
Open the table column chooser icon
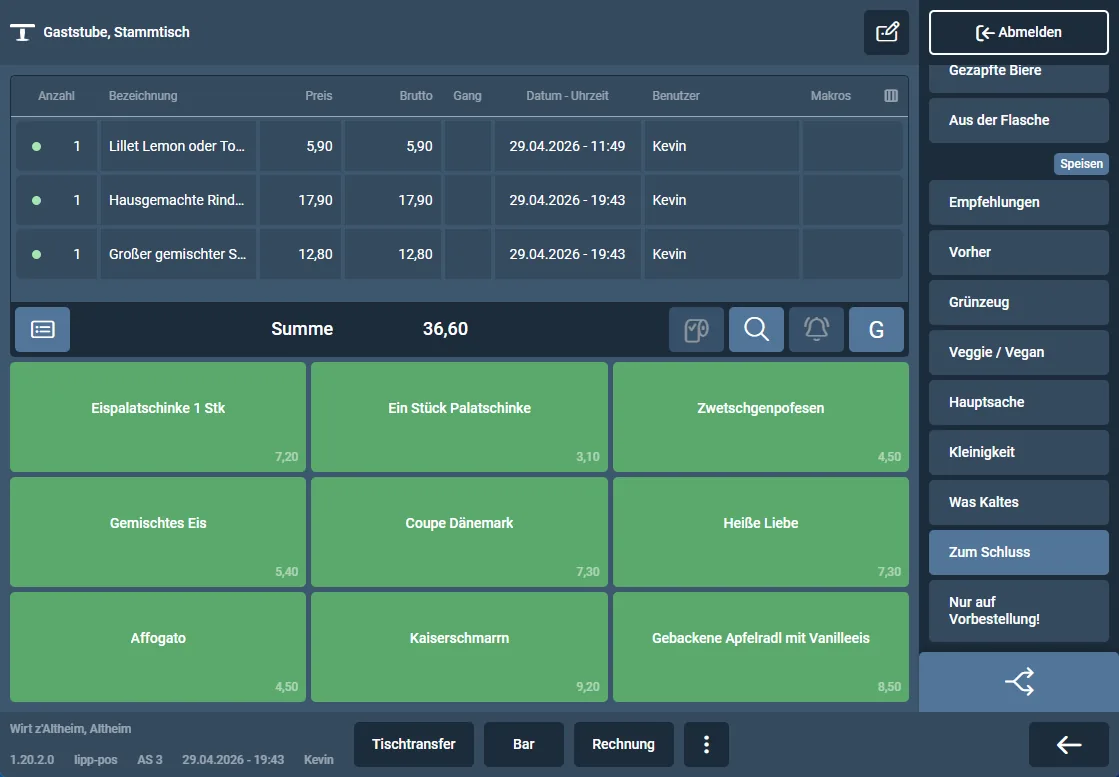pos(891,96)
